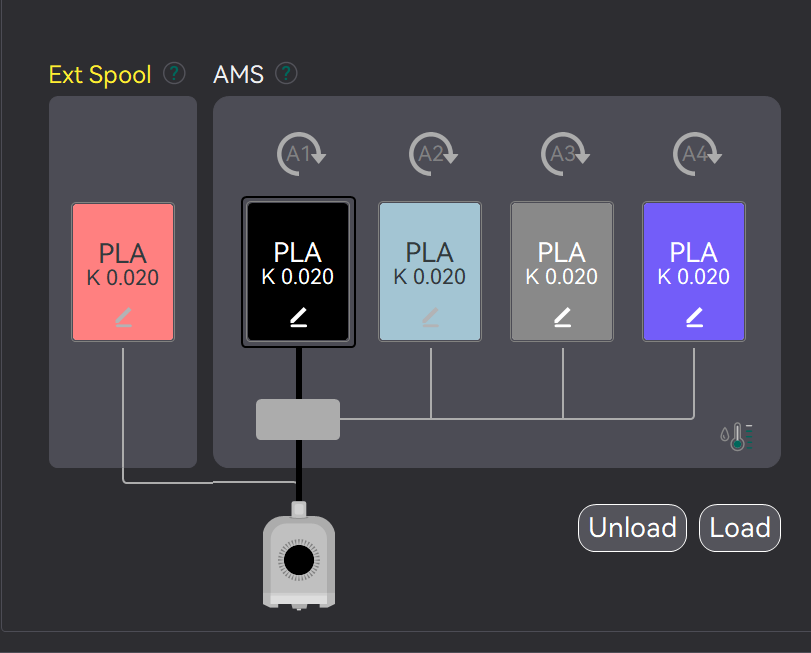The width and height of the screenshot is (811, 653).
Task: Select the pink Ext Spool PLA swatch
Action: (123, 272)
